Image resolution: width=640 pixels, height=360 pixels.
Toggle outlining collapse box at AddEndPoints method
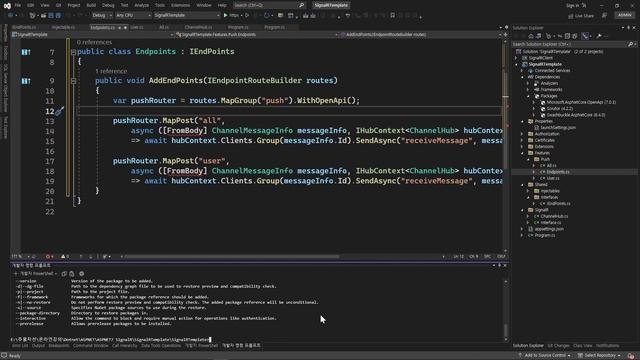[73, 81]
